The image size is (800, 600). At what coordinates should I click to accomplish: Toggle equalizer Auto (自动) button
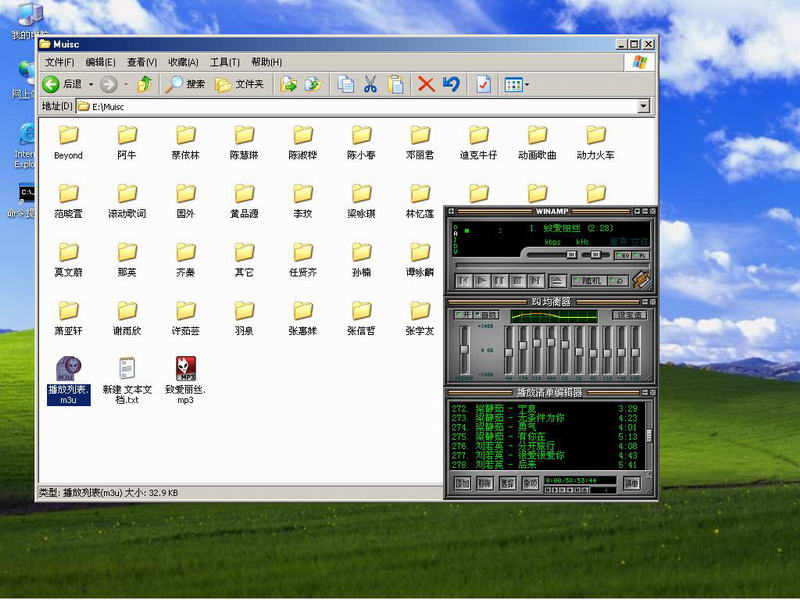click(487, 314)
